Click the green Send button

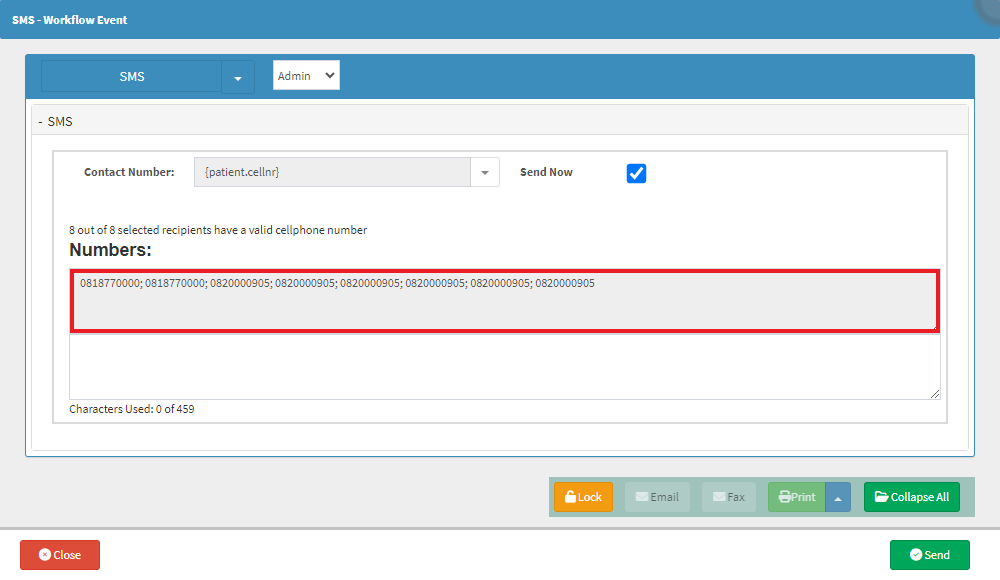929,554
